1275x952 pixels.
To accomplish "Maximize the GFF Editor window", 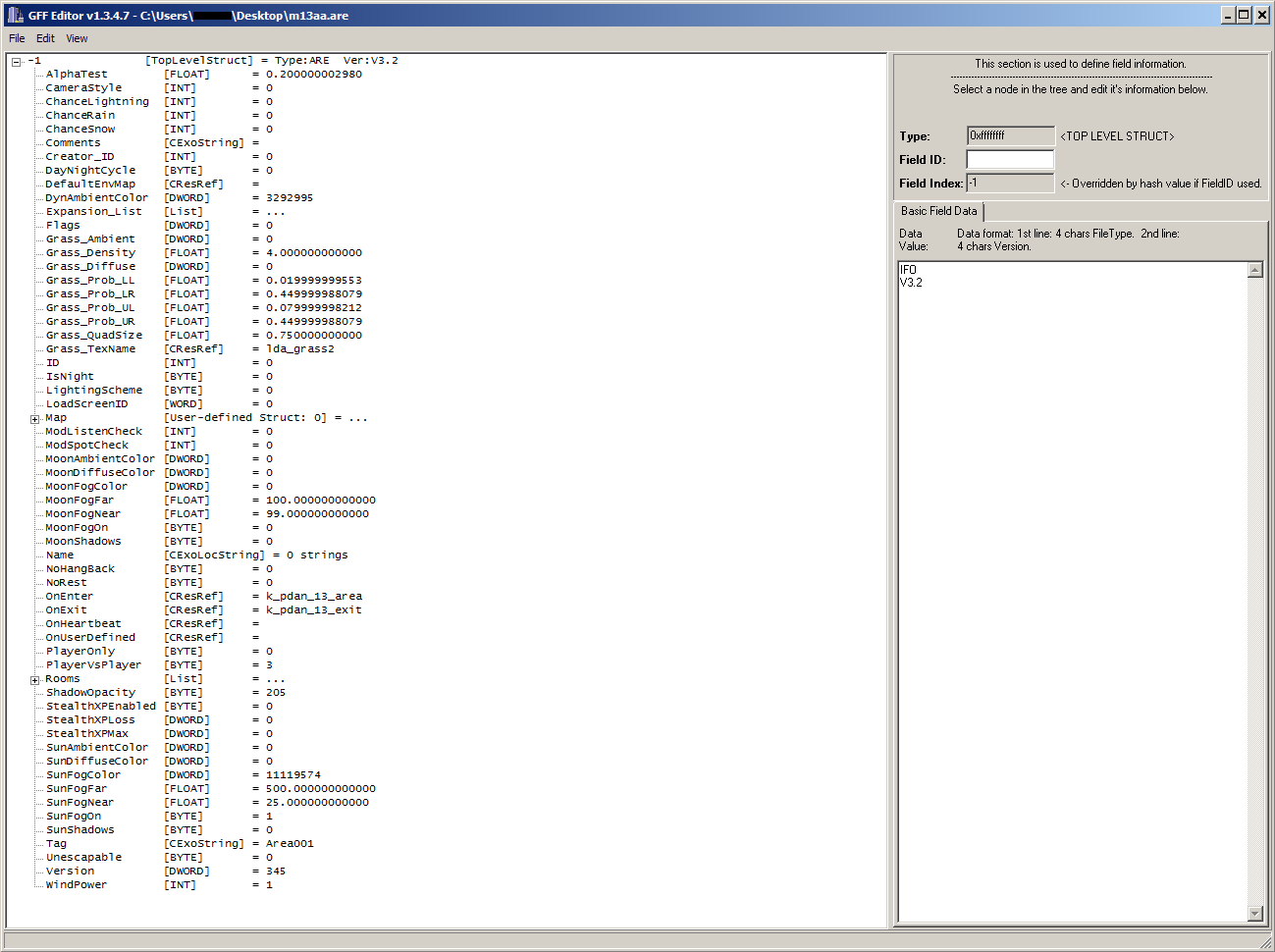I will [1244, 15].
